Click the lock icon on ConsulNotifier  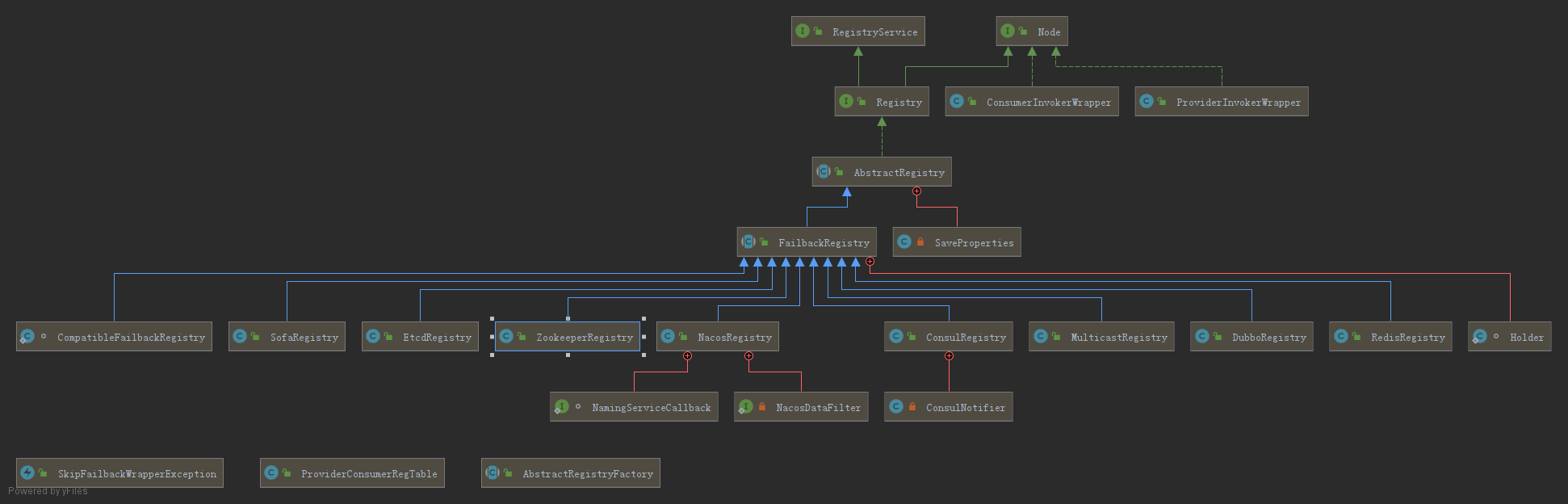click(x=912, y=407)
